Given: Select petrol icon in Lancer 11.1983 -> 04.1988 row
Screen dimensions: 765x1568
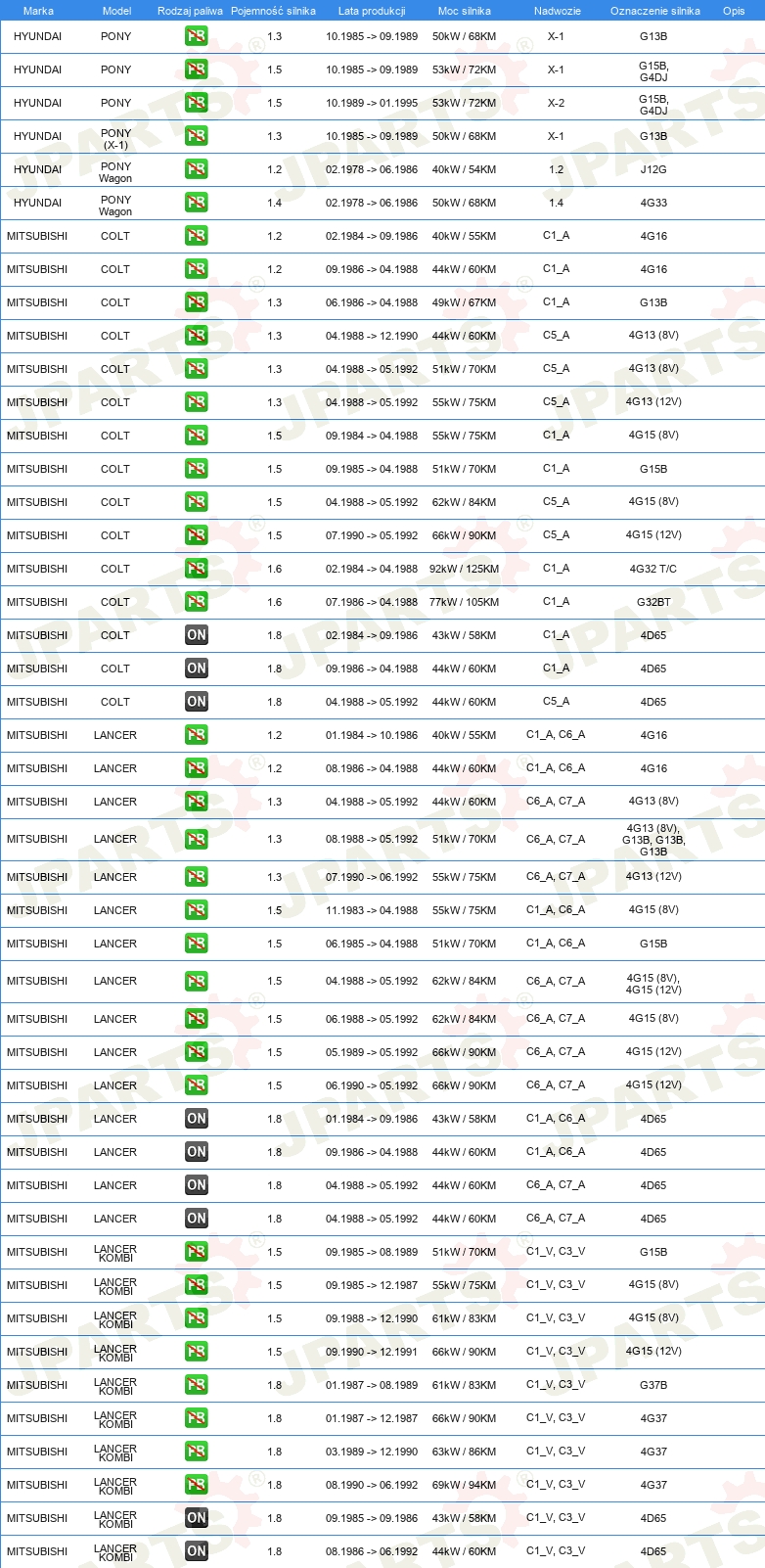Looking at the screenshot, I should 197,910.
